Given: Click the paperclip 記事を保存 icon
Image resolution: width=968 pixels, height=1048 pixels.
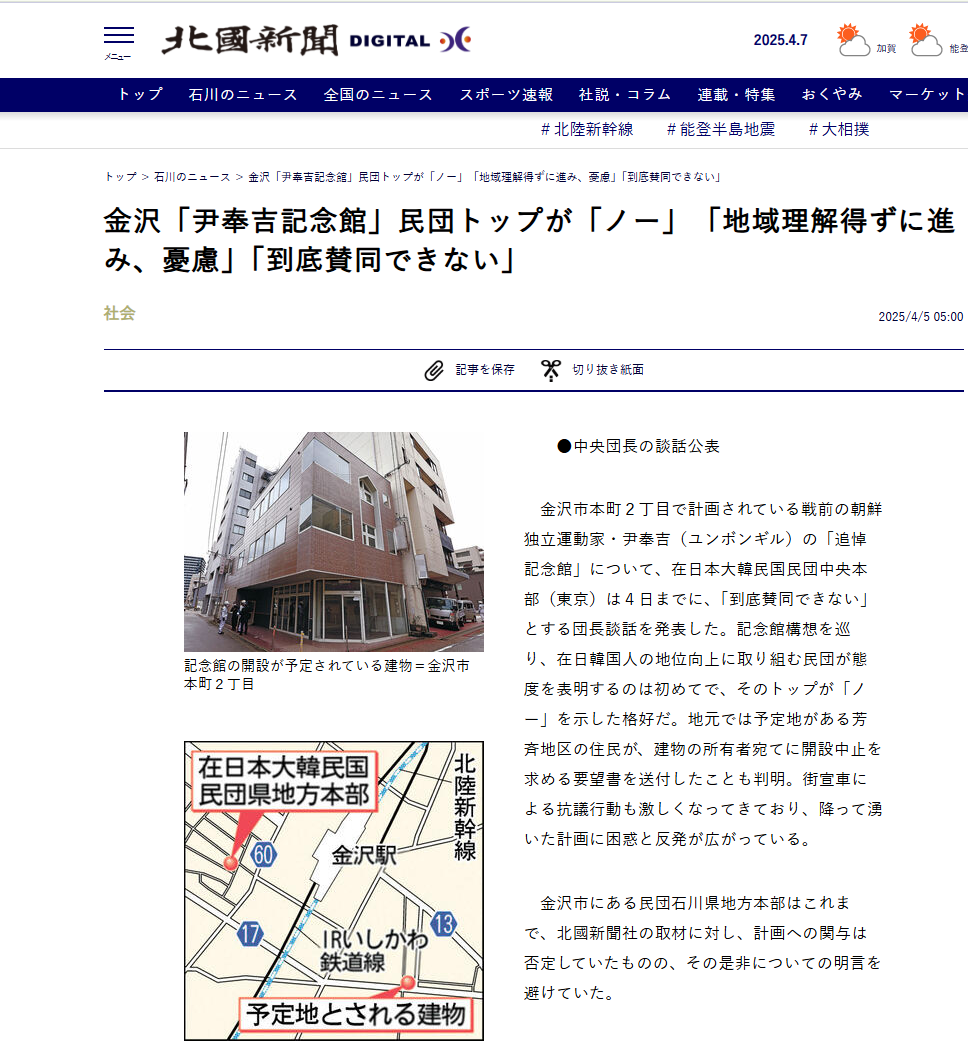Looking at the screenshot, I should pyautogui.click(x=434, y=370).
